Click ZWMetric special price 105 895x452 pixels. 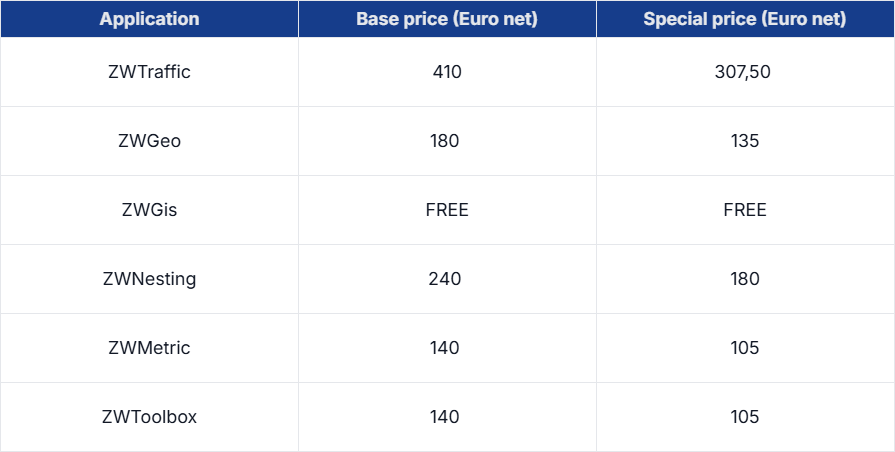pos(745,348)
